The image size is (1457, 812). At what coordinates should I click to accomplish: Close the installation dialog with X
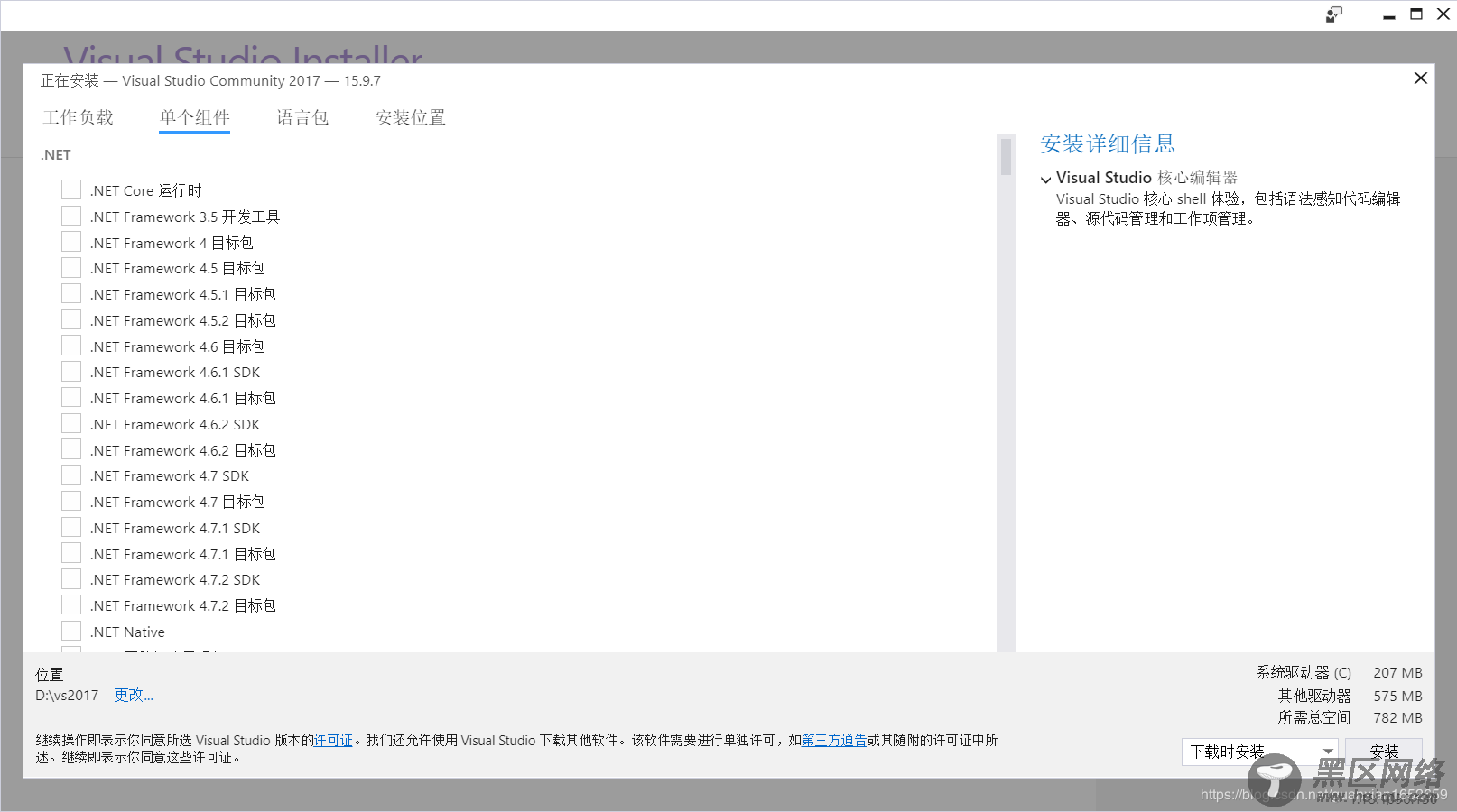[x=1420, y=78]
